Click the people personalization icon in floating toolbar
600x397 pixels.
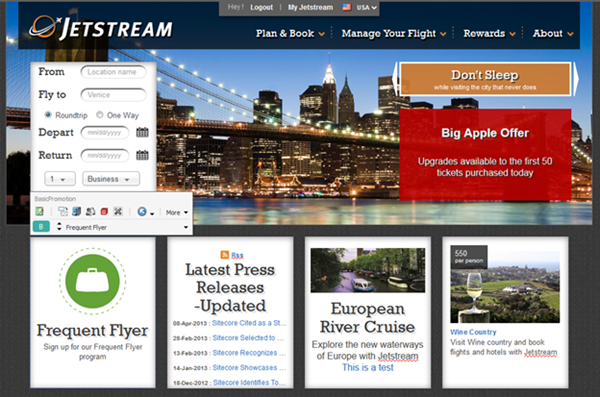click(91, 211)
